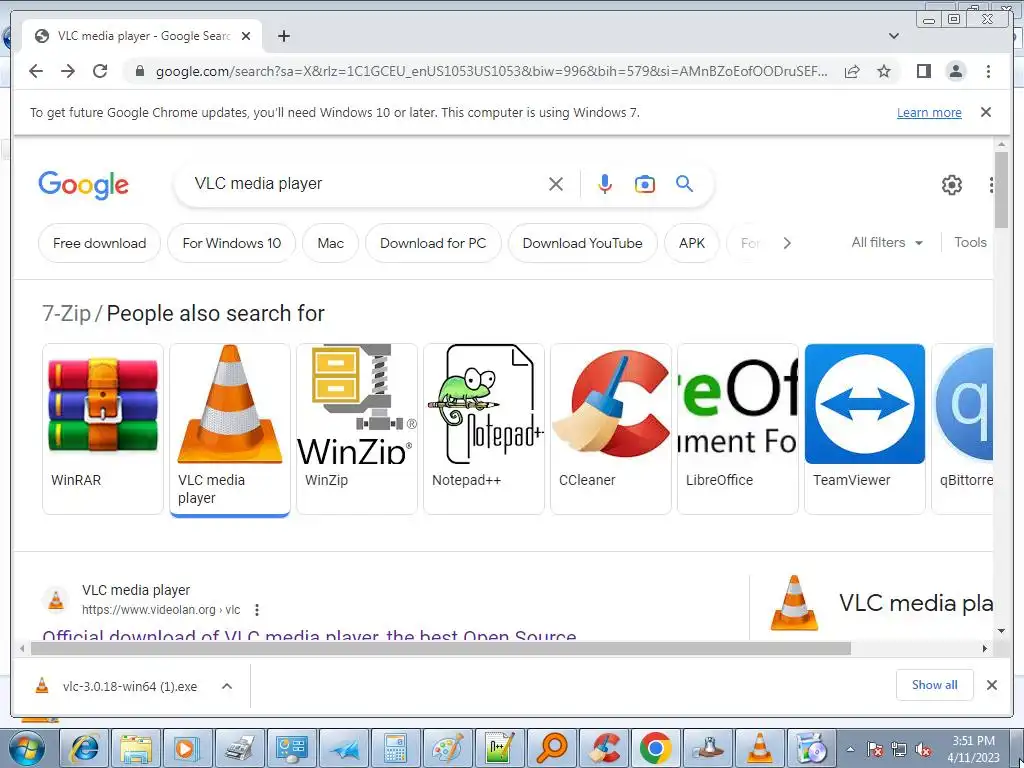1024x768 pixels.
Task: Go back with the browser back arrow
Action: click(36, 71)
